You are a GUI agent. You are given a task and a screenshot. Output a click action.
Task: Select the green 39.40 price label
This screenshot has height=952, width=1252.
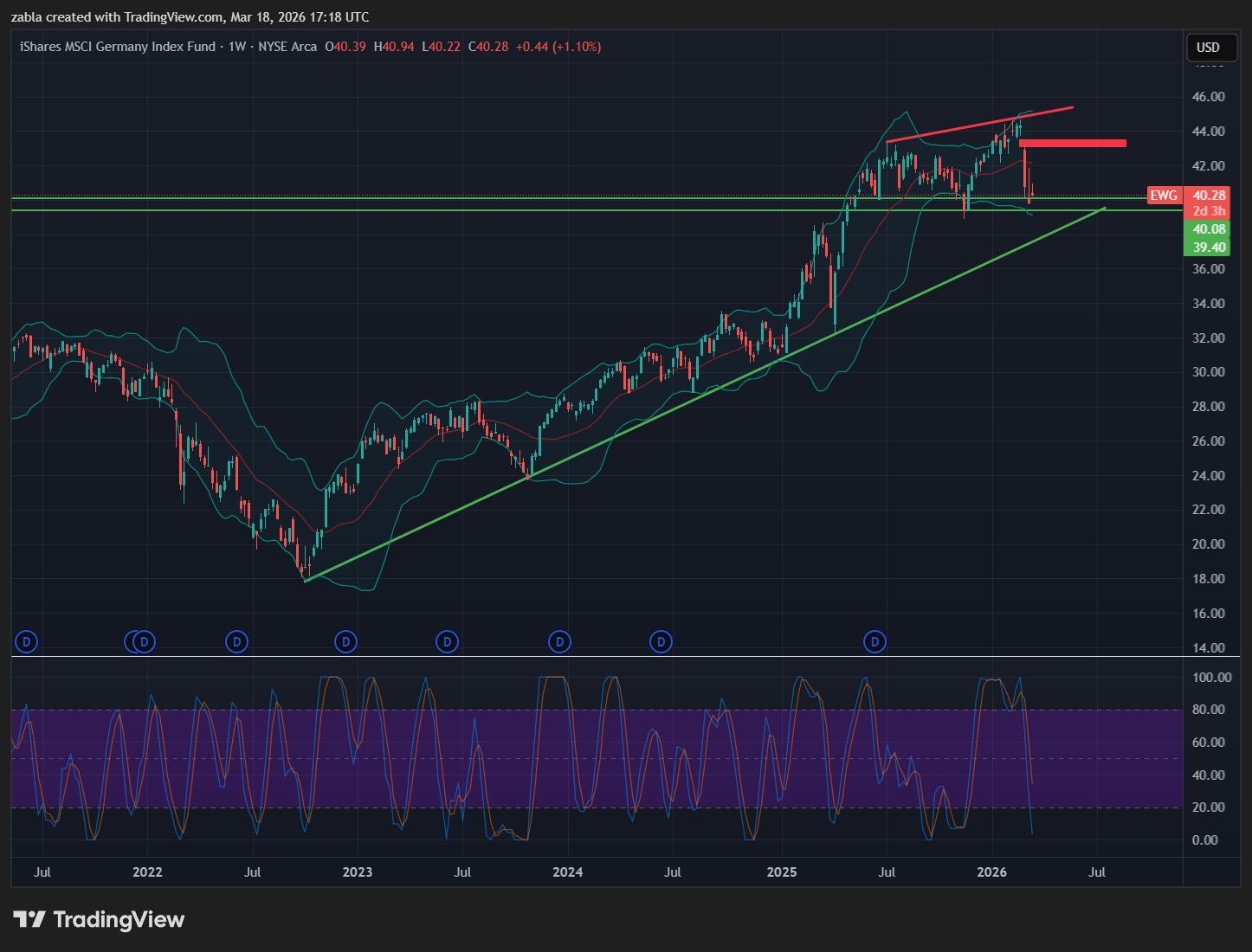(1209, 248)
